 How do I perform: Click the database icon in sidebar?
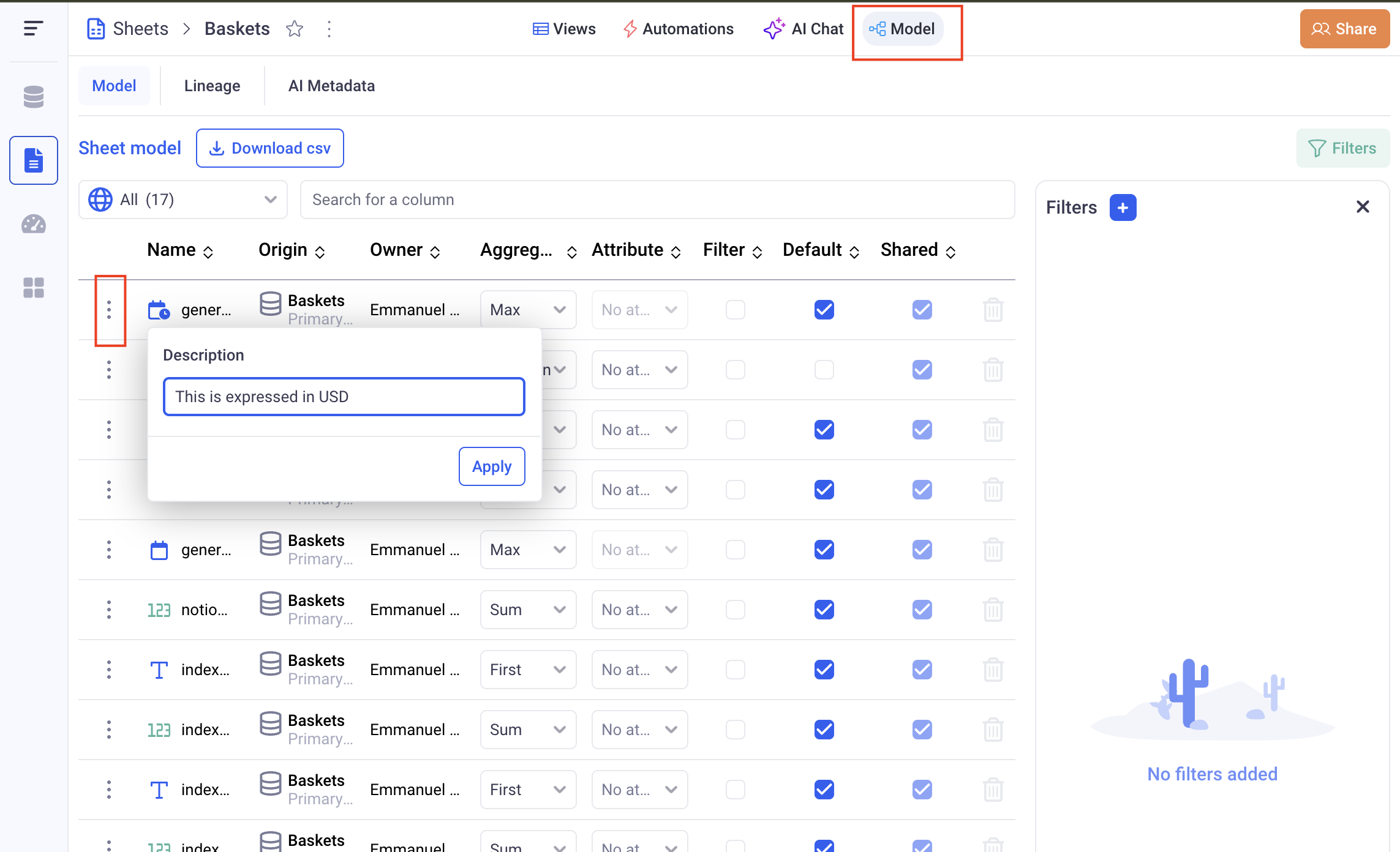(x=33, y=97)
